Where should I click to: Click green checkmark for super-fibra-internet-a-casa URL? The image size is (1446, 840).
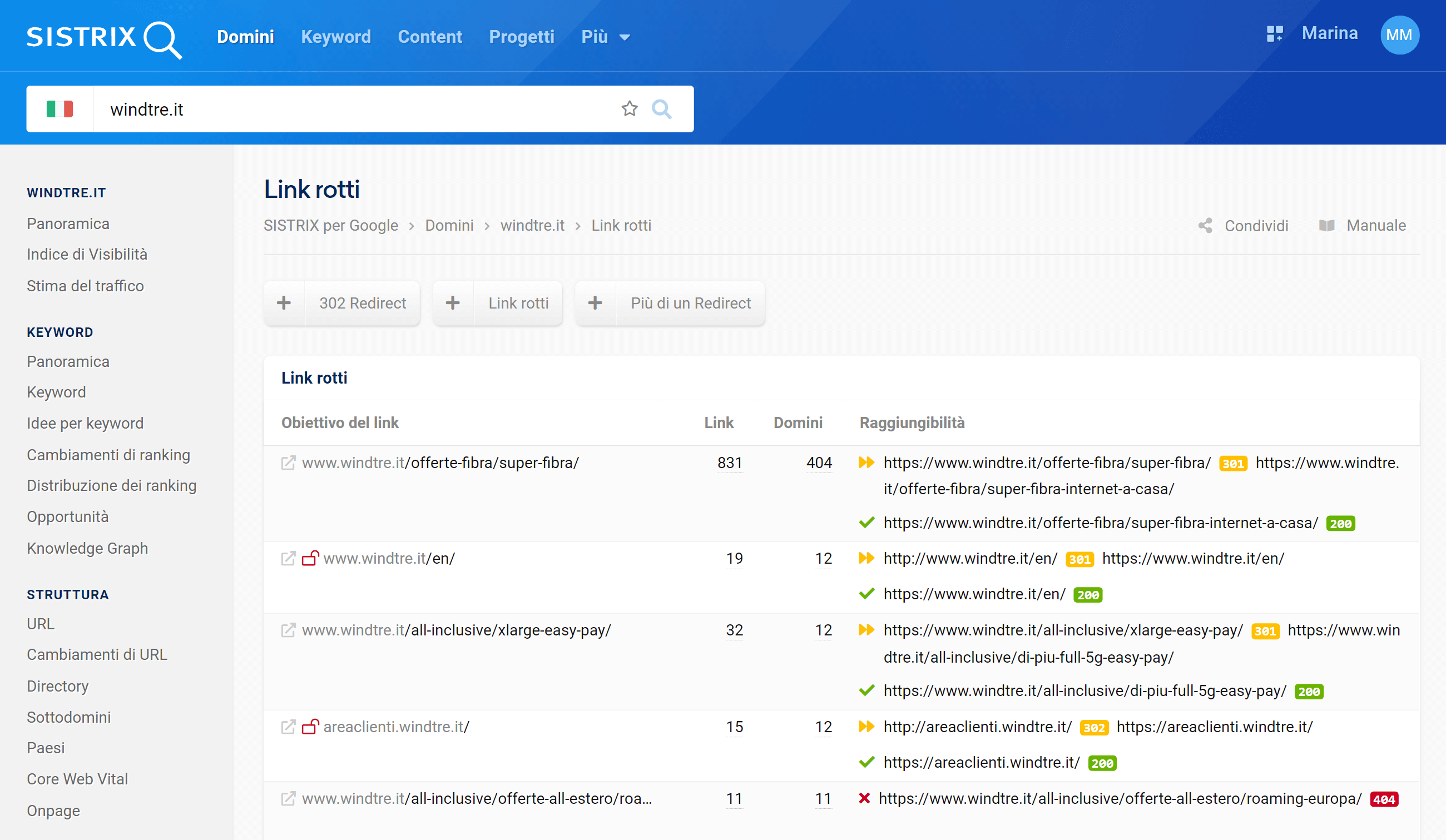866,523
